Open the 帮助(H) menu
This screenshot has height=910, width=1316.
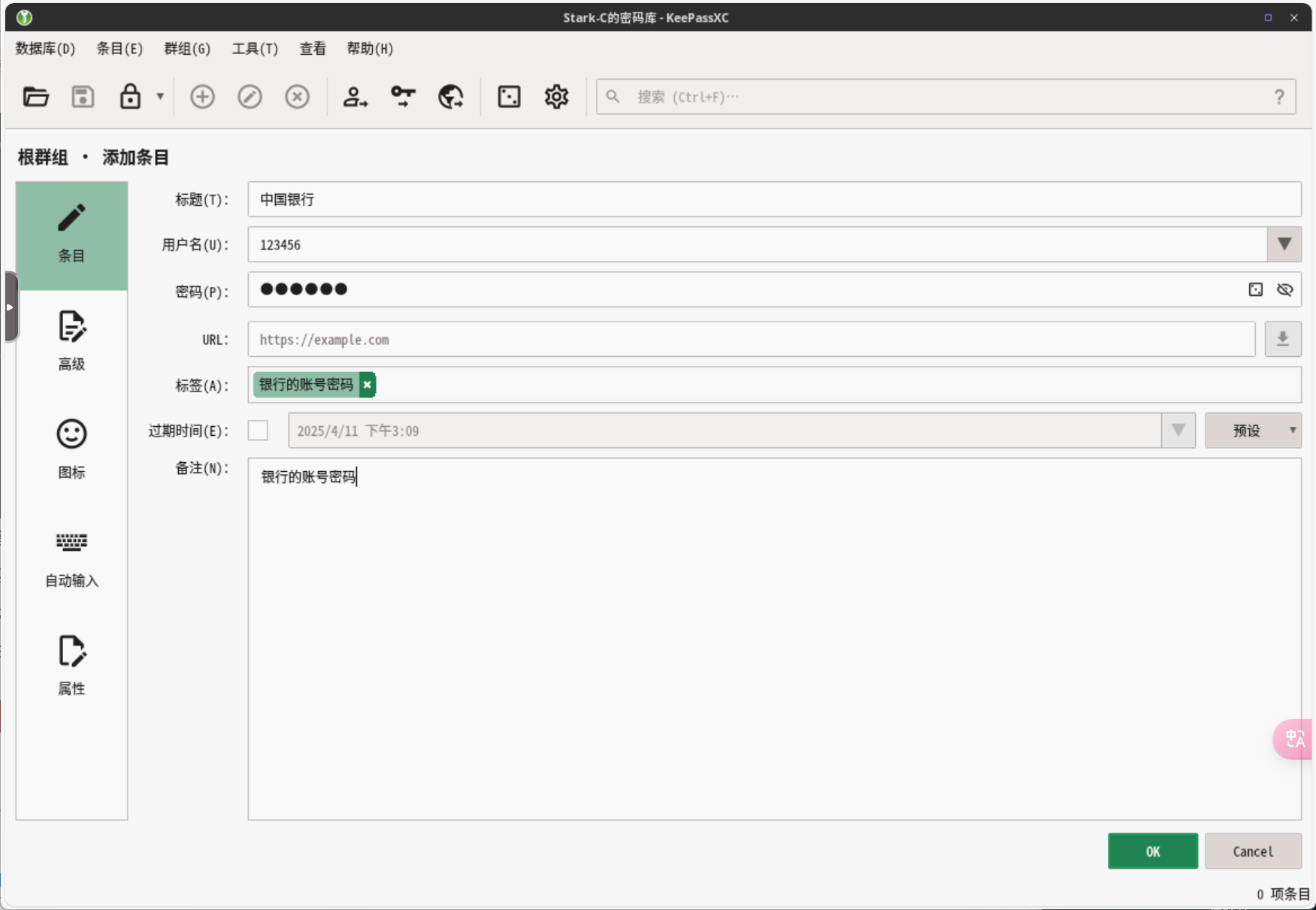pos(370,49)
